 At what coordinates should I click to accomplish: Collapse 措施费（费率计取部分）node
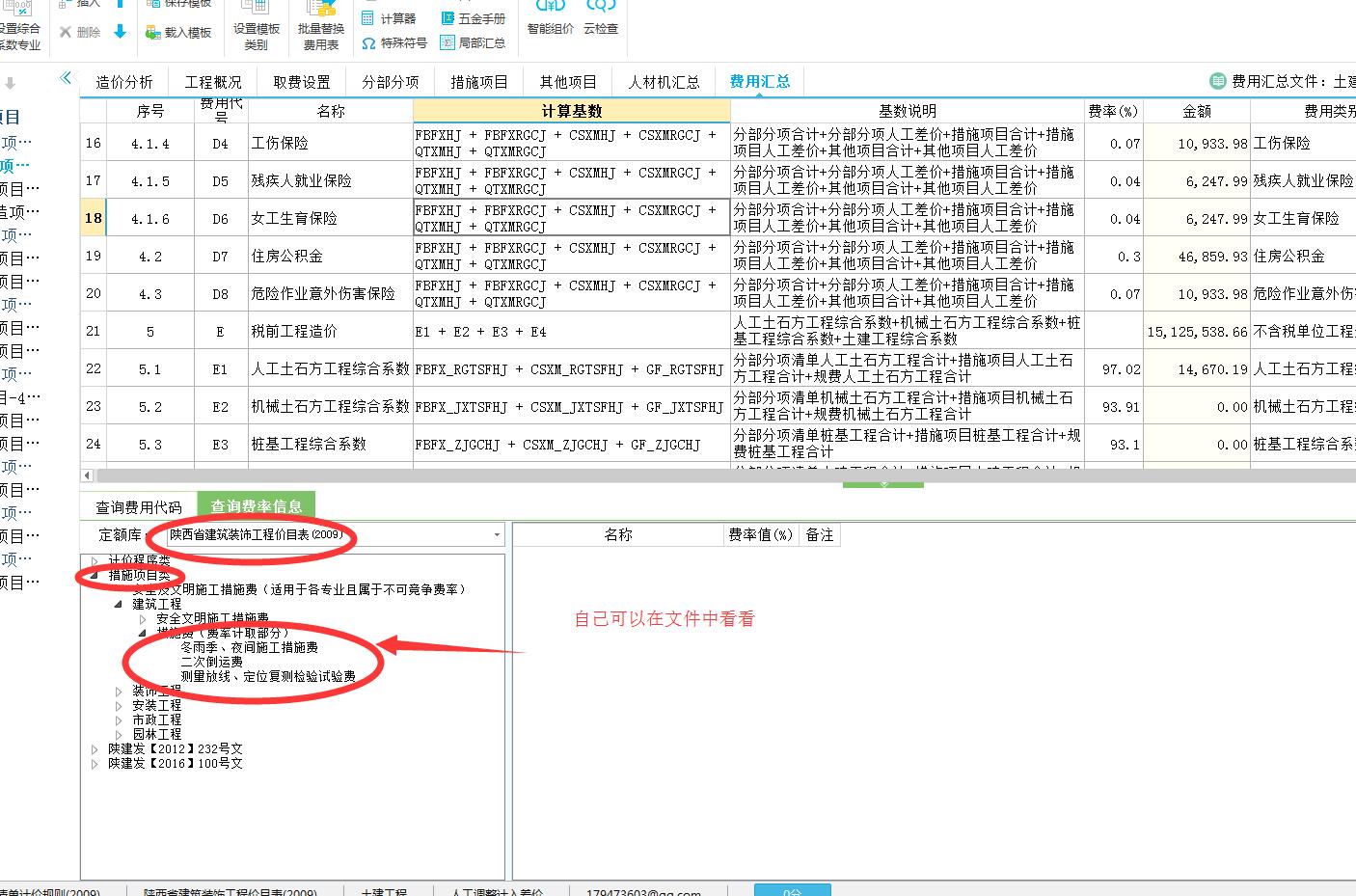coord(143,633)
